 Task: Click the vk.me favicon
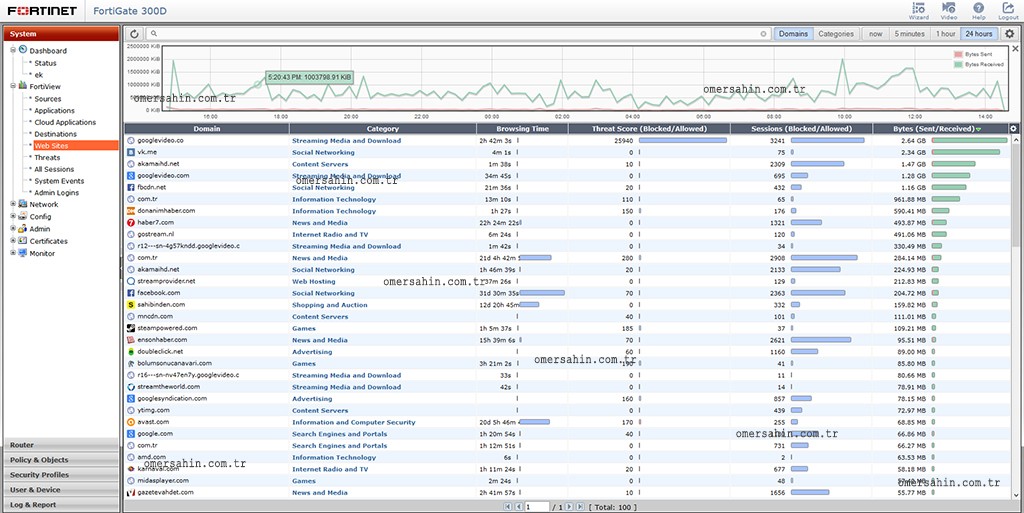coord(131,152)
